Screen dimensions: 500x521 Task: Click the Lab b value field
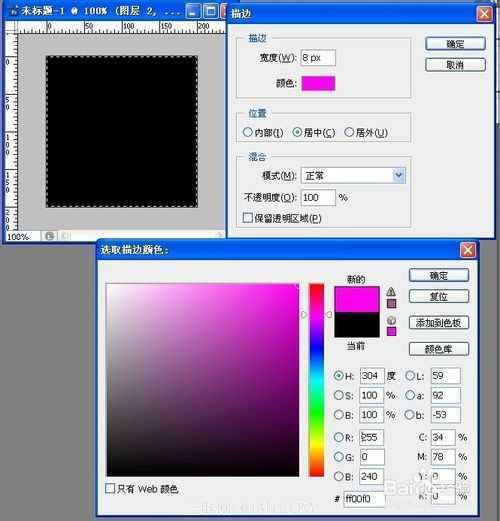pos(446,415)
